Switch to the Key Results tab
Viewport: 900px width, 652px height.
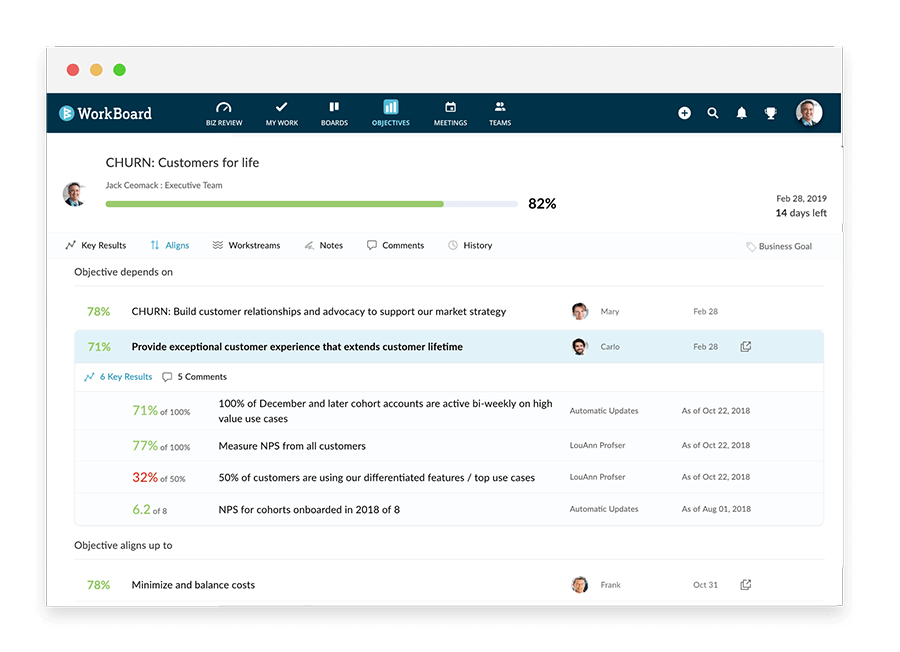pyautogui.click(x=95, y=245)
